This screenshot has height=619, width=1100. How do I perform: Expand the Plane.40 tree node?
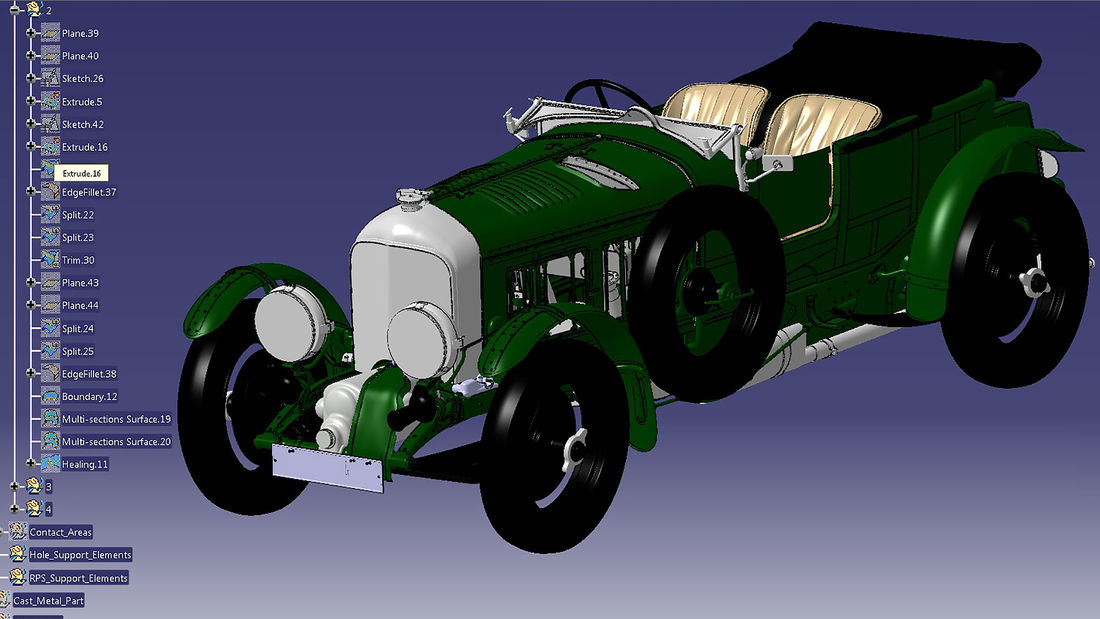click(x=32, y=56)
